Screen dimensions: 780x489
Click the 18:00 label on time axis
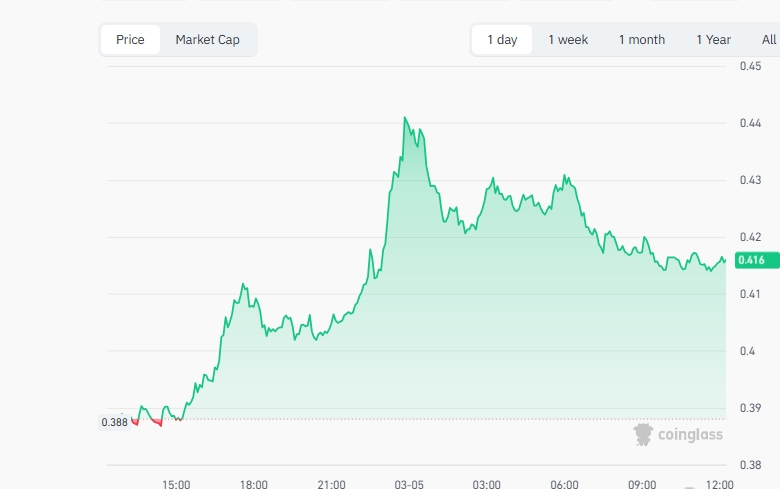tap(253, 484)
